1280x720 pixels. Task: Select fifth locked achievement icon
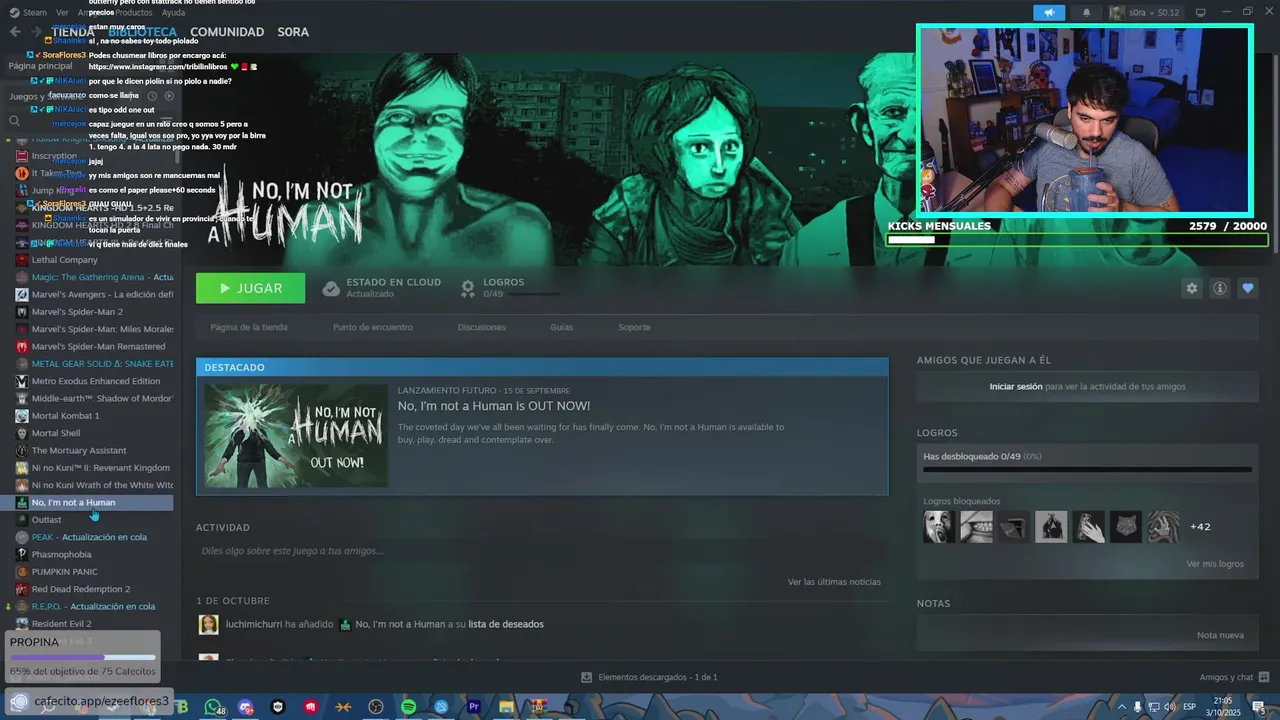tap(1089, 526)
